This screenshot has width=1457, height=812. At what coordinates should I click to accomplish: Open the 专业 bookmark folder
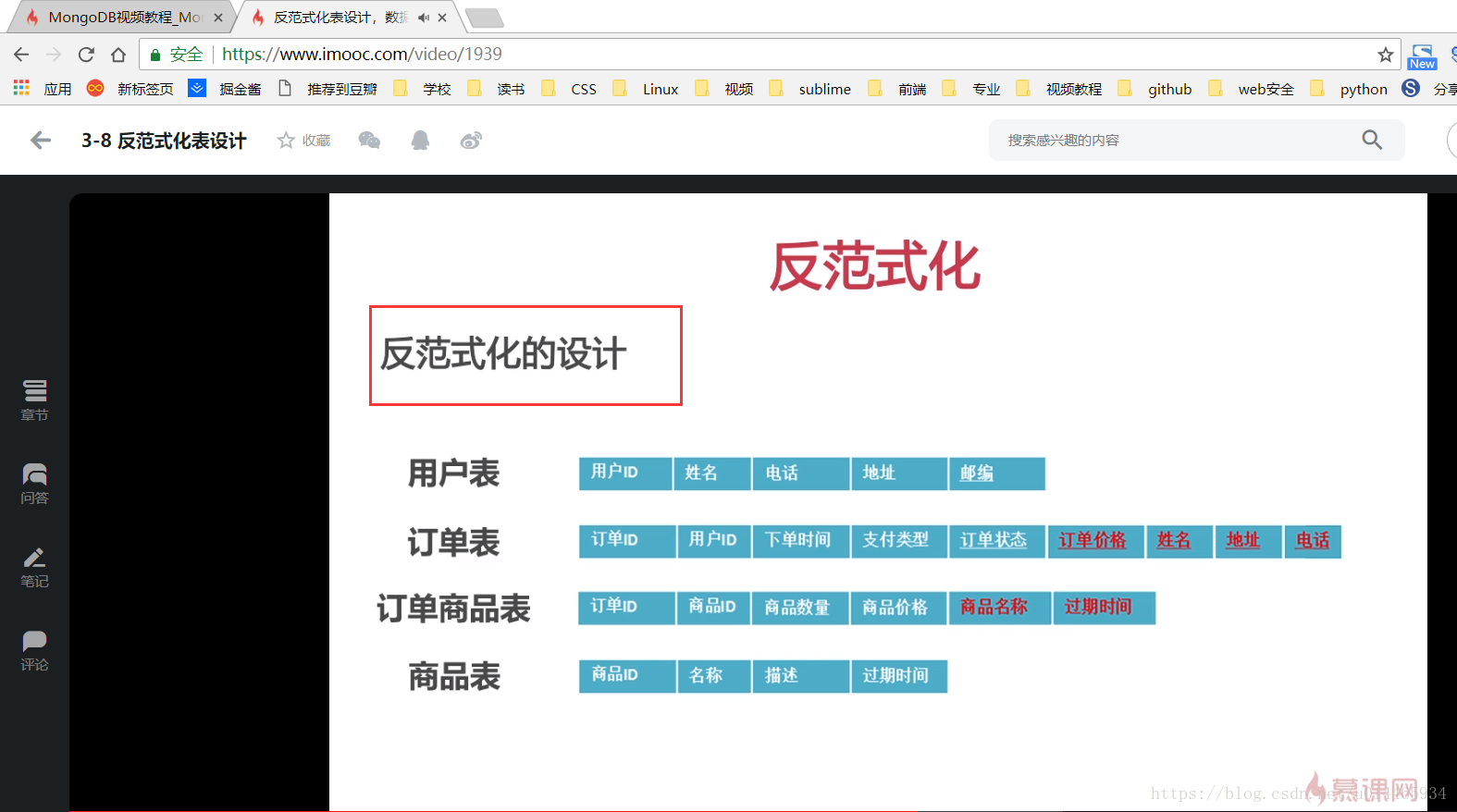click(x=971, y=89)
